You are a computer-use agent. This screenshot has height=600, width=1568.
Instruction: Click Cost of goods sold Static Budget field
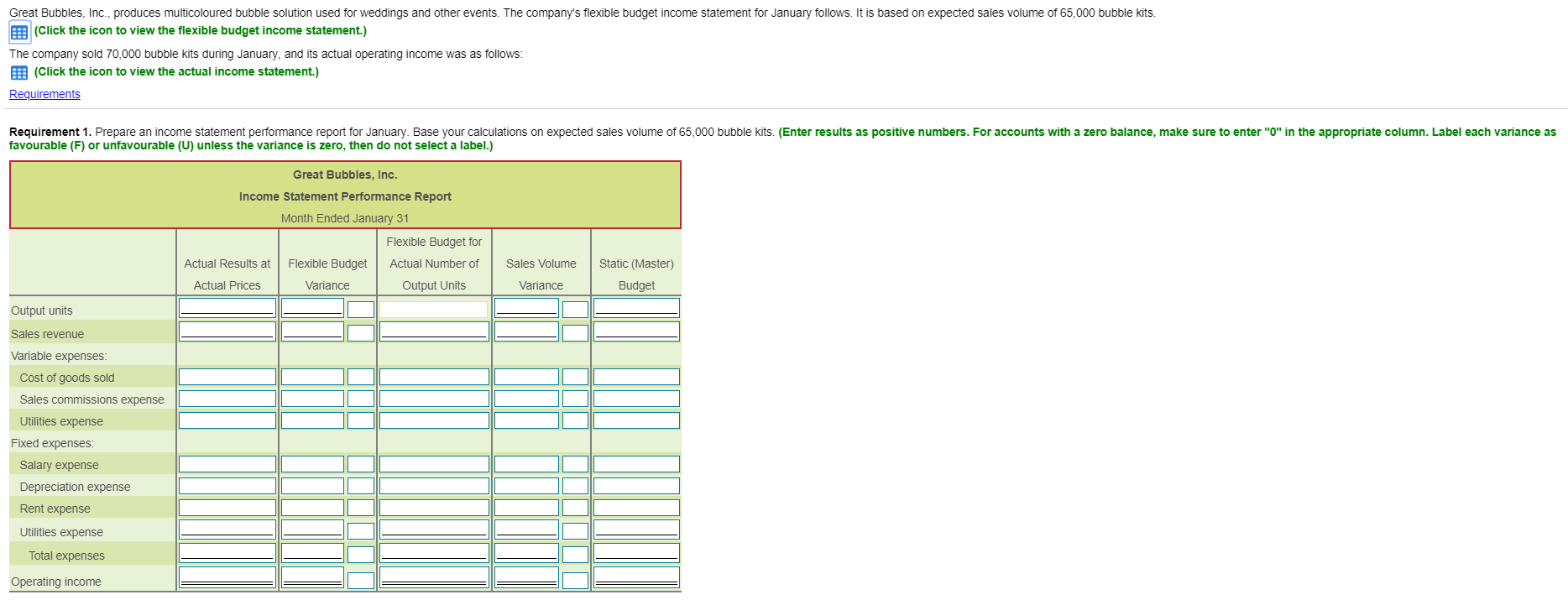[636, 377]
